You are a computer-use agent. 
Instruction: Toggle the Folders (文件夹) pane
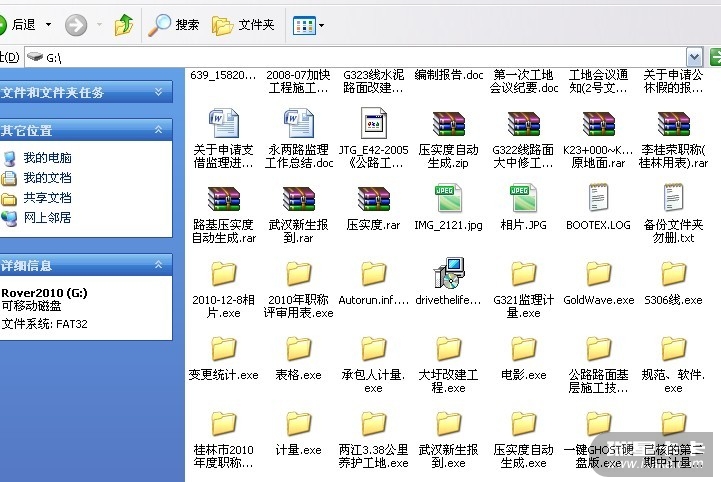click(x=243, y=25)
